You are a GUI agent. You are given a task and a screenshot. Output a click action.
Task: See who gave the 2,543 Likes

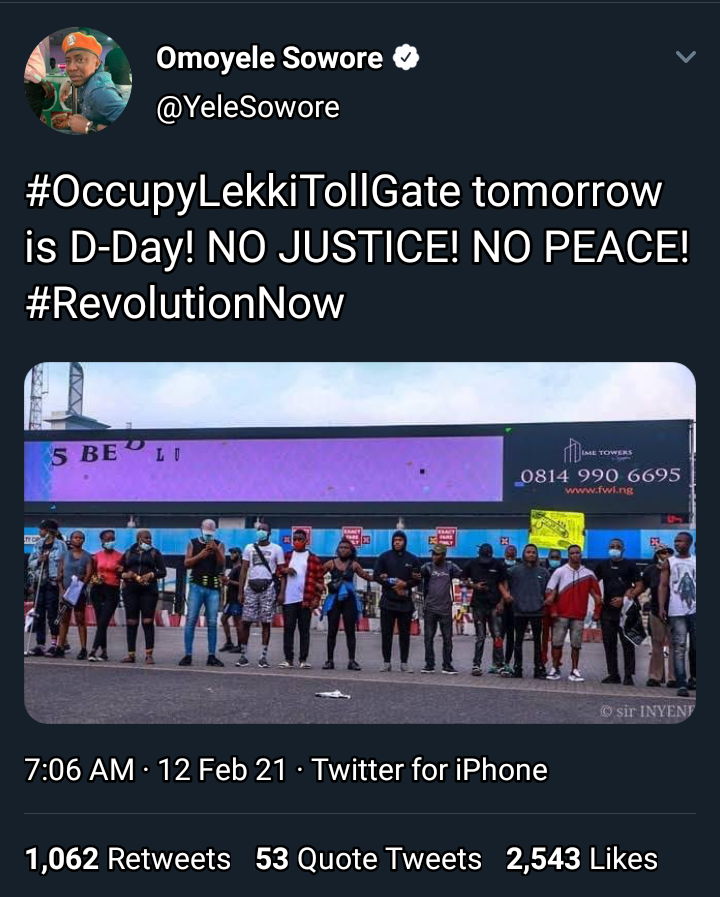pos(582,859)
